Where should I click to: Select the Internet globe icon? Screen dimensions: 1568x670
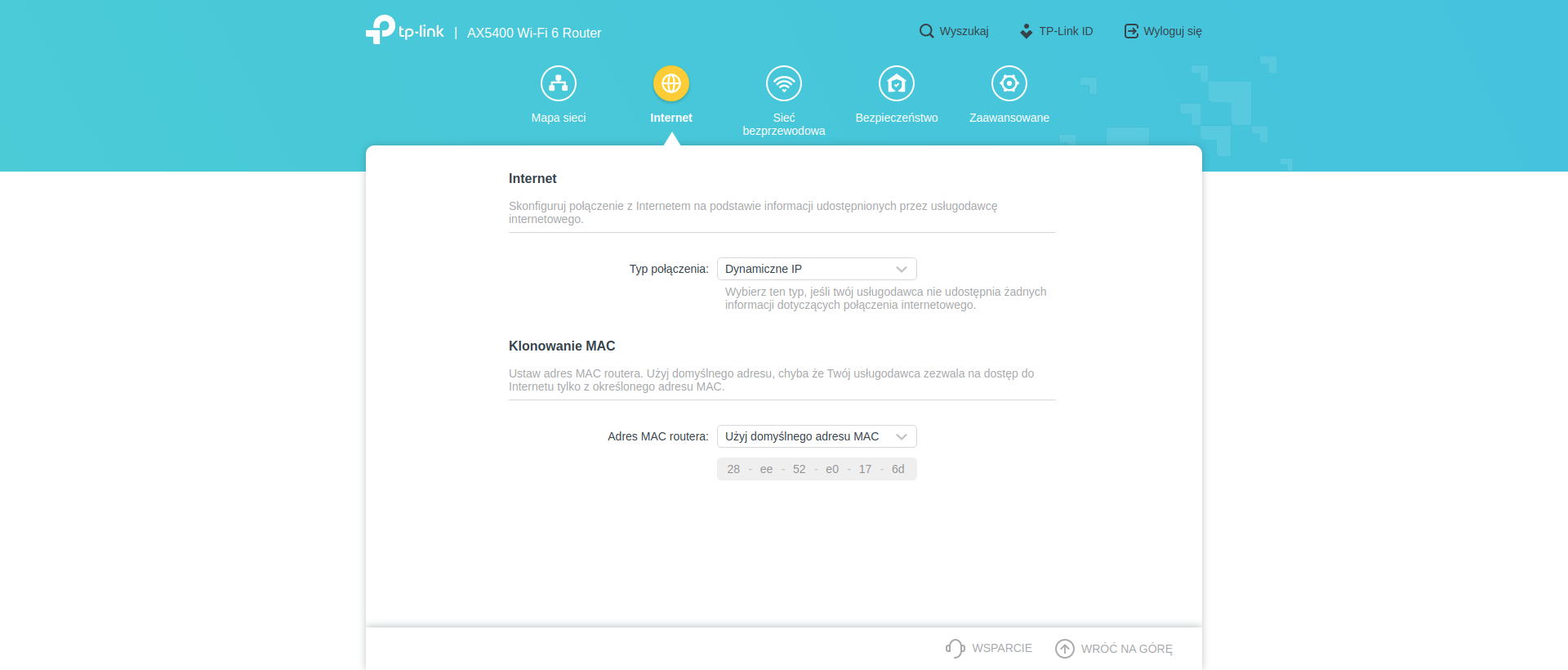671,83
